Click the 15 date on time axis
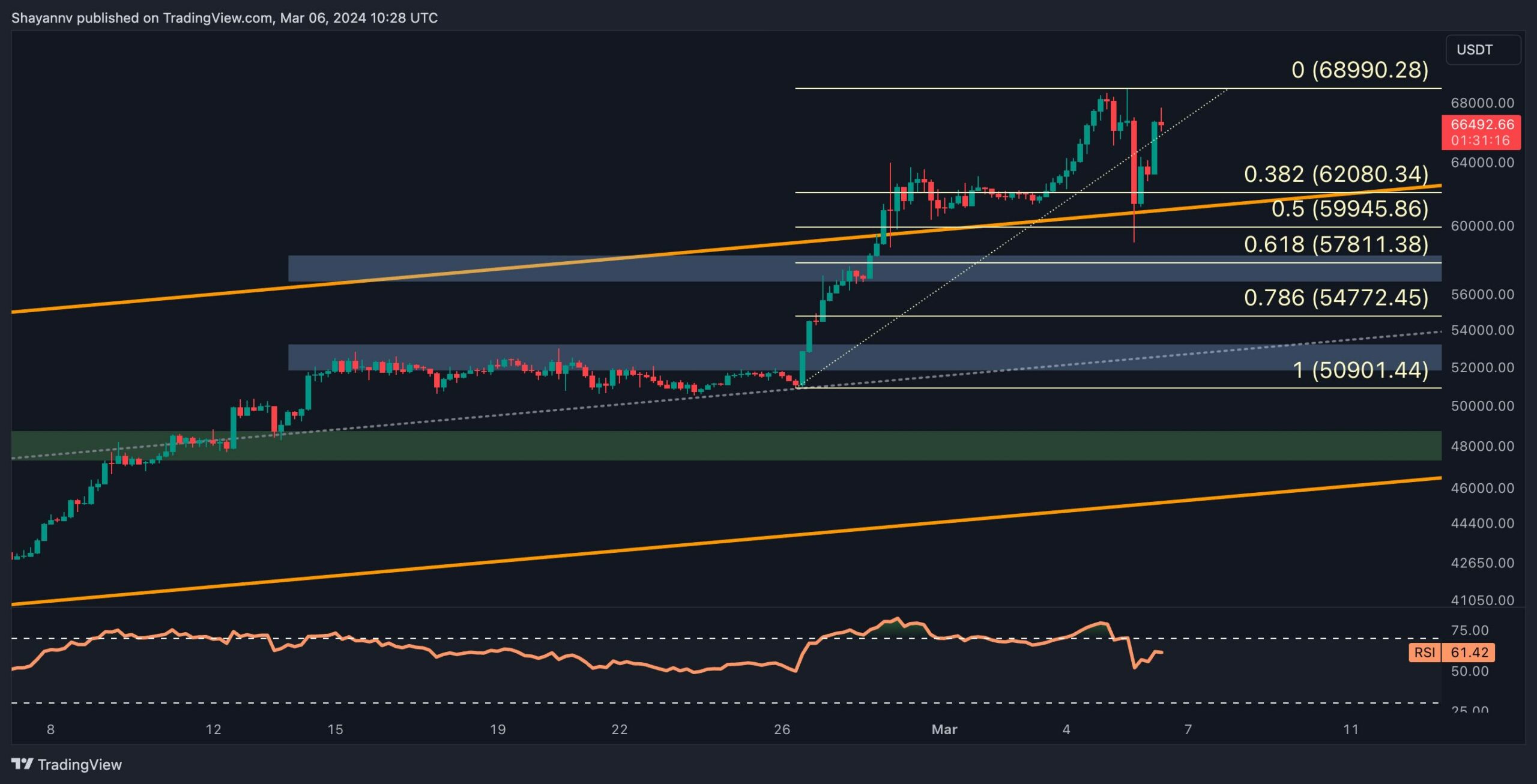 pos(335,729)
